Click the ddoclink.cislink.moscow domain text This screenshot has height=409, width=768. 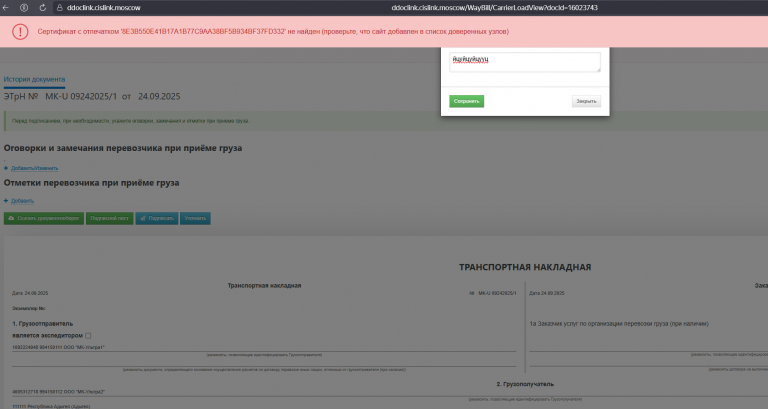(x=103, y=8)
